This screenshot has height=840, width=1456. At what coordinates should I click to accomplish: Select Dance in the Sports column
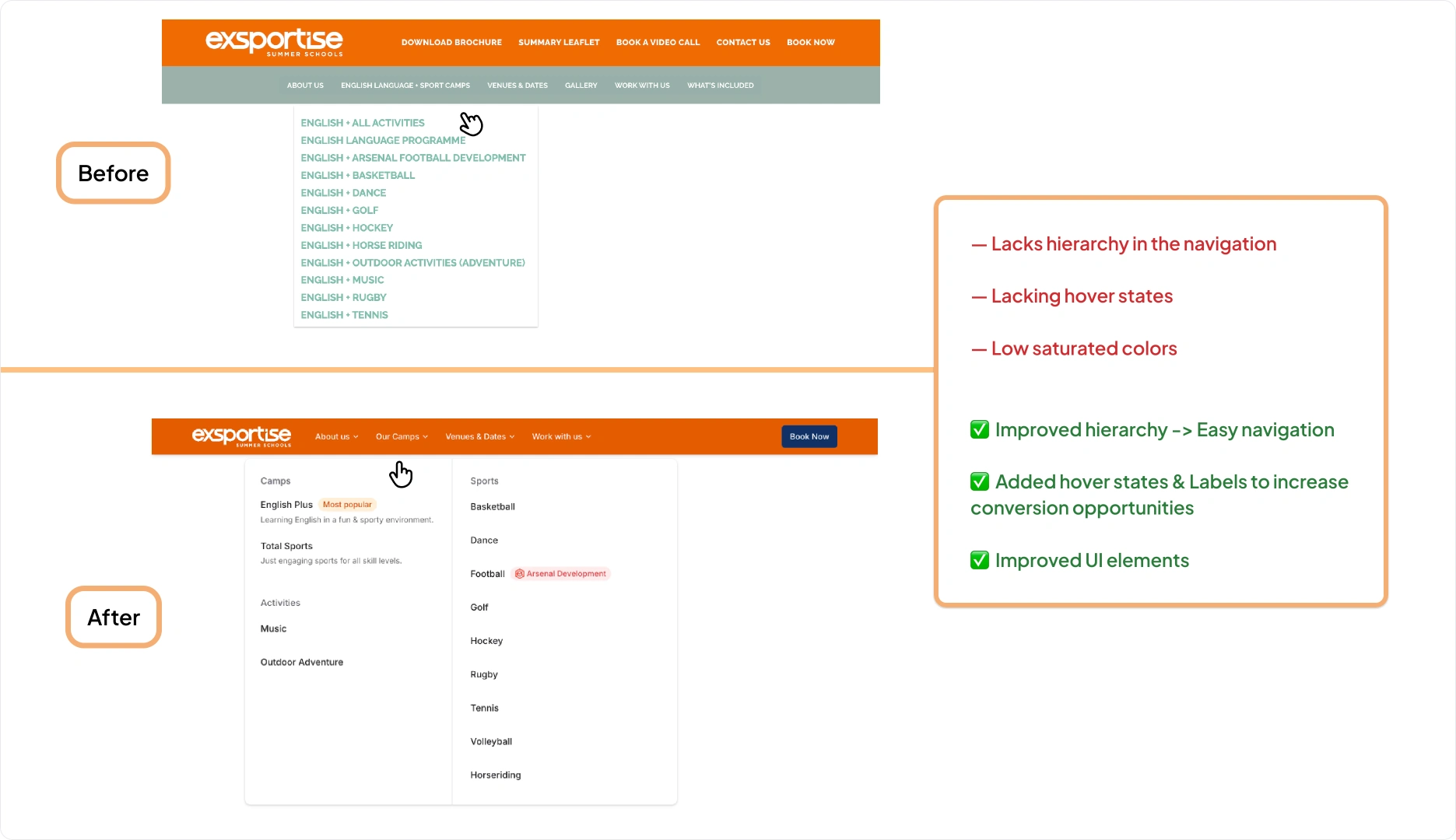click(x=484, y=541)
